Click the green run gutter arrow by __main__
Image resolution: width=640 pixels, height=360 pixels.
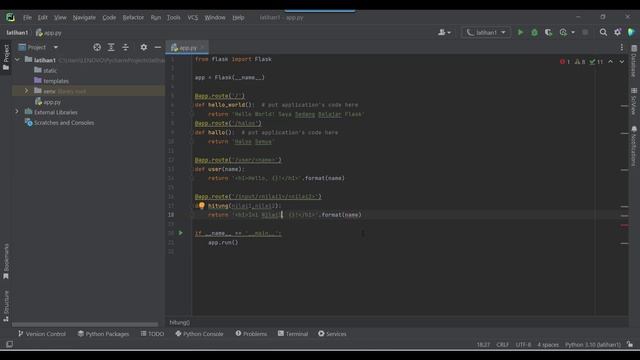(180, 233)
